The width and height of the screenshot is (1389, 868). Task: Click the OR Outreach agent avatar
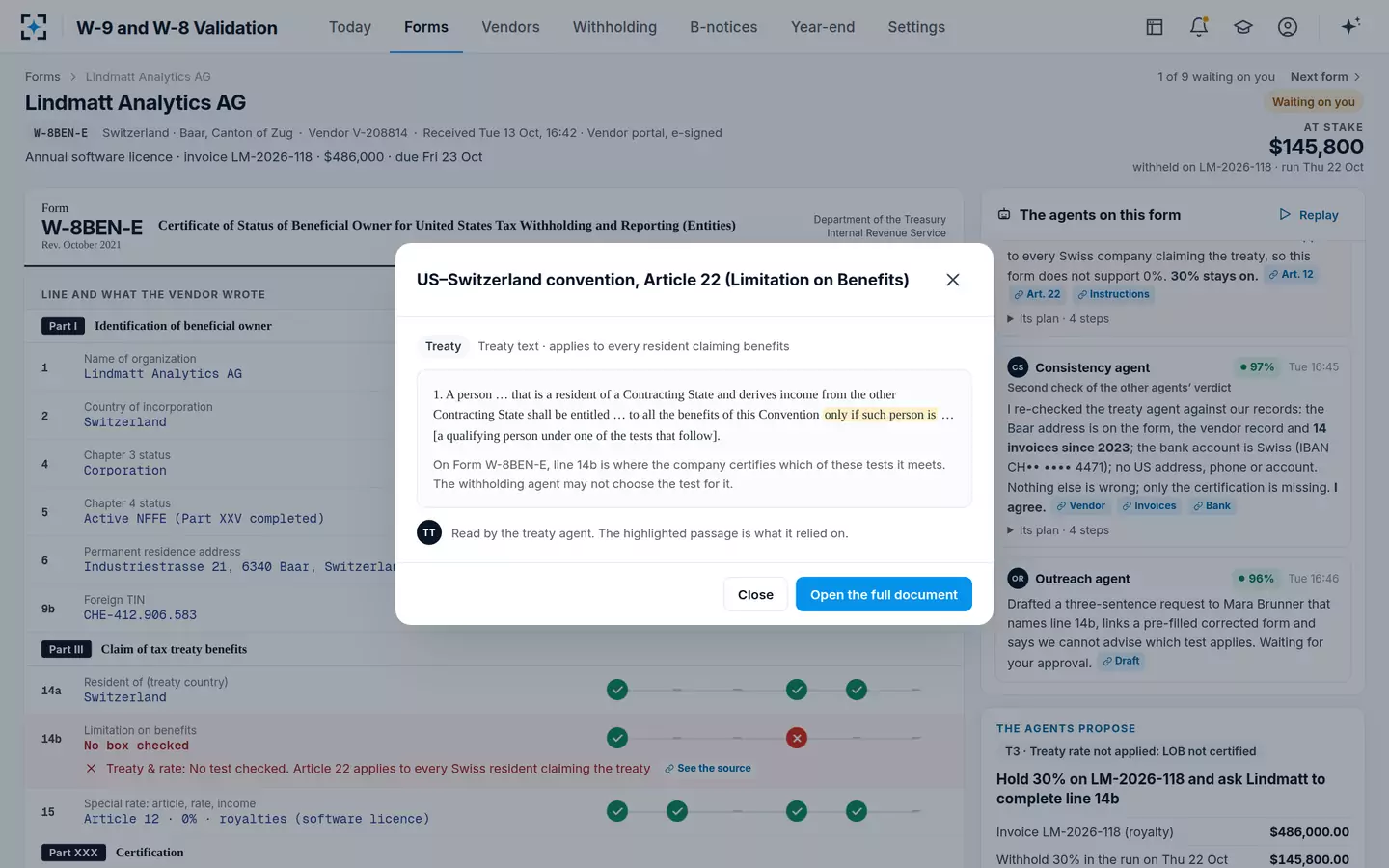(1018, 579)
